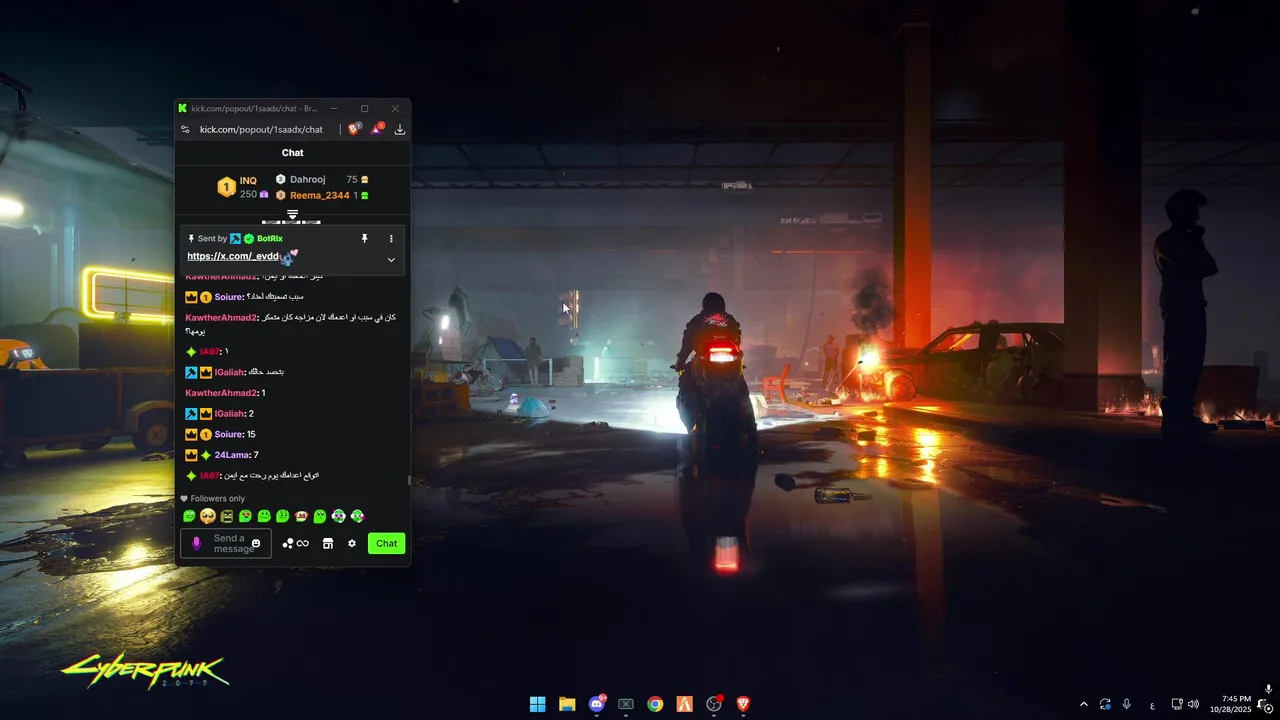Select Reema_2344 on the gift leaderboard
The height and width of the screenshot is (720, 1280).
[320, 195]
